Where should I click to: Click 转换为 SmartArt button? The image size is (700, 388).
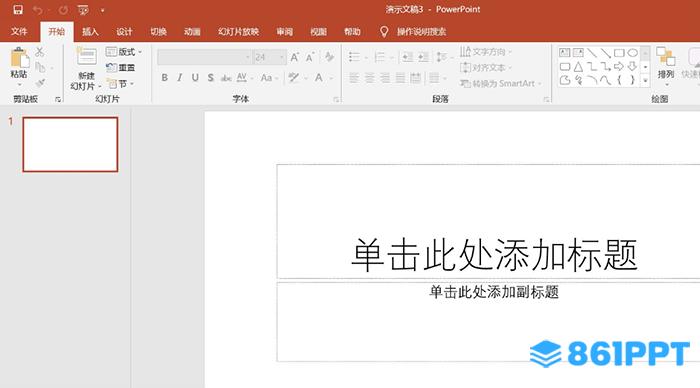(500, 83)
